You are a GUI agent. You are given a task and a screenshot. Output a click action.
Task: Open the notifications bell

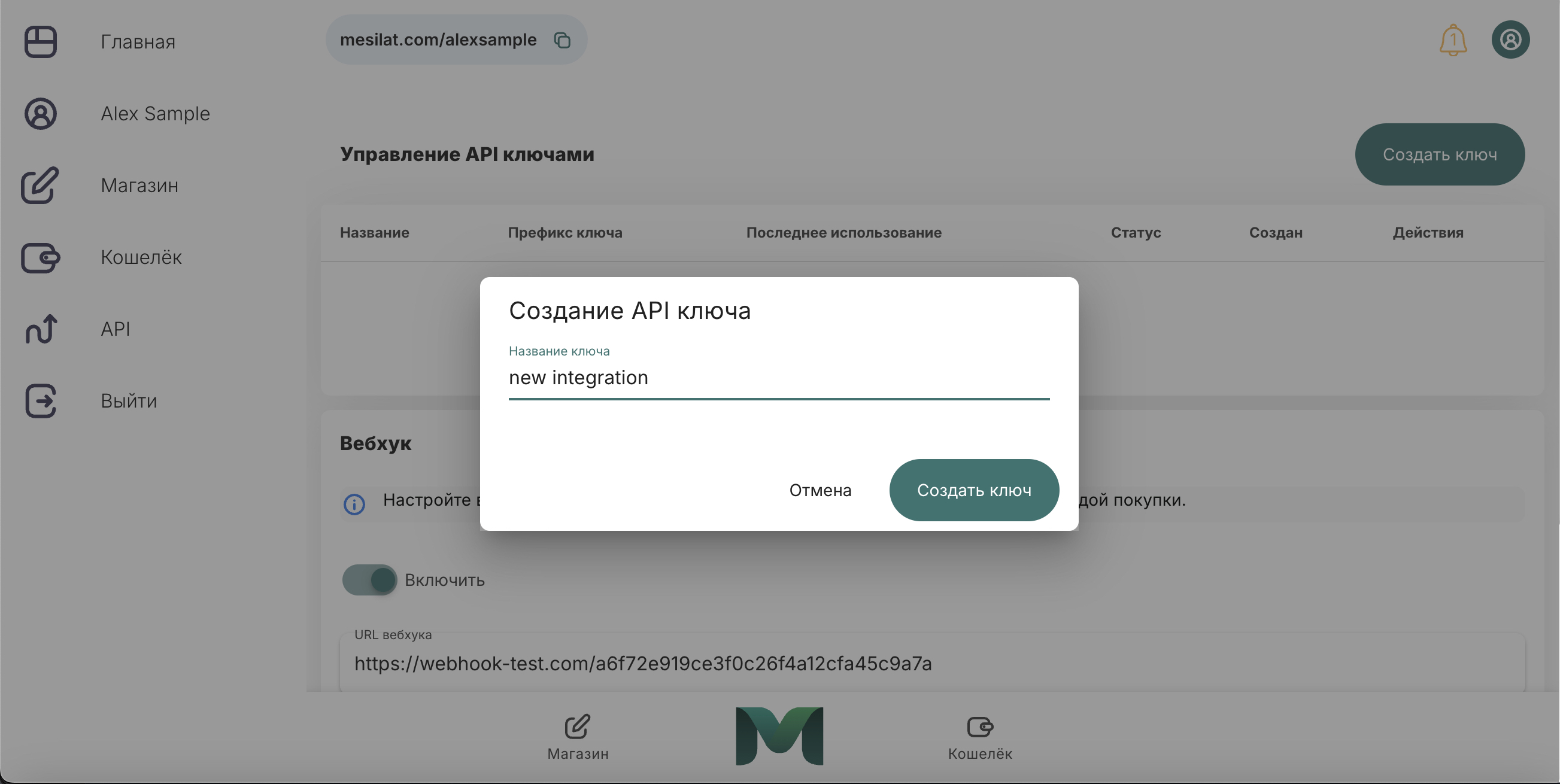[1453, 41]
